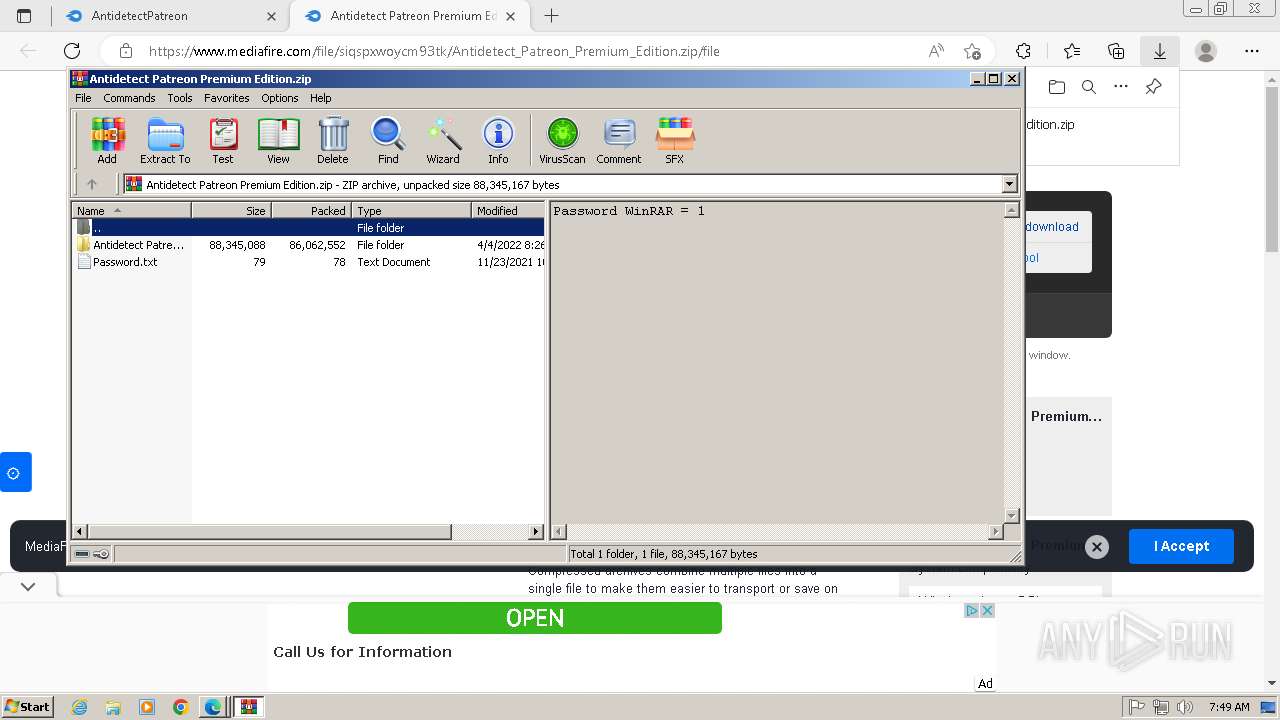This screenshot has height=720, width=1280.
Task: Click the Edge icon in the taskbar
Action: coord(213,707)
